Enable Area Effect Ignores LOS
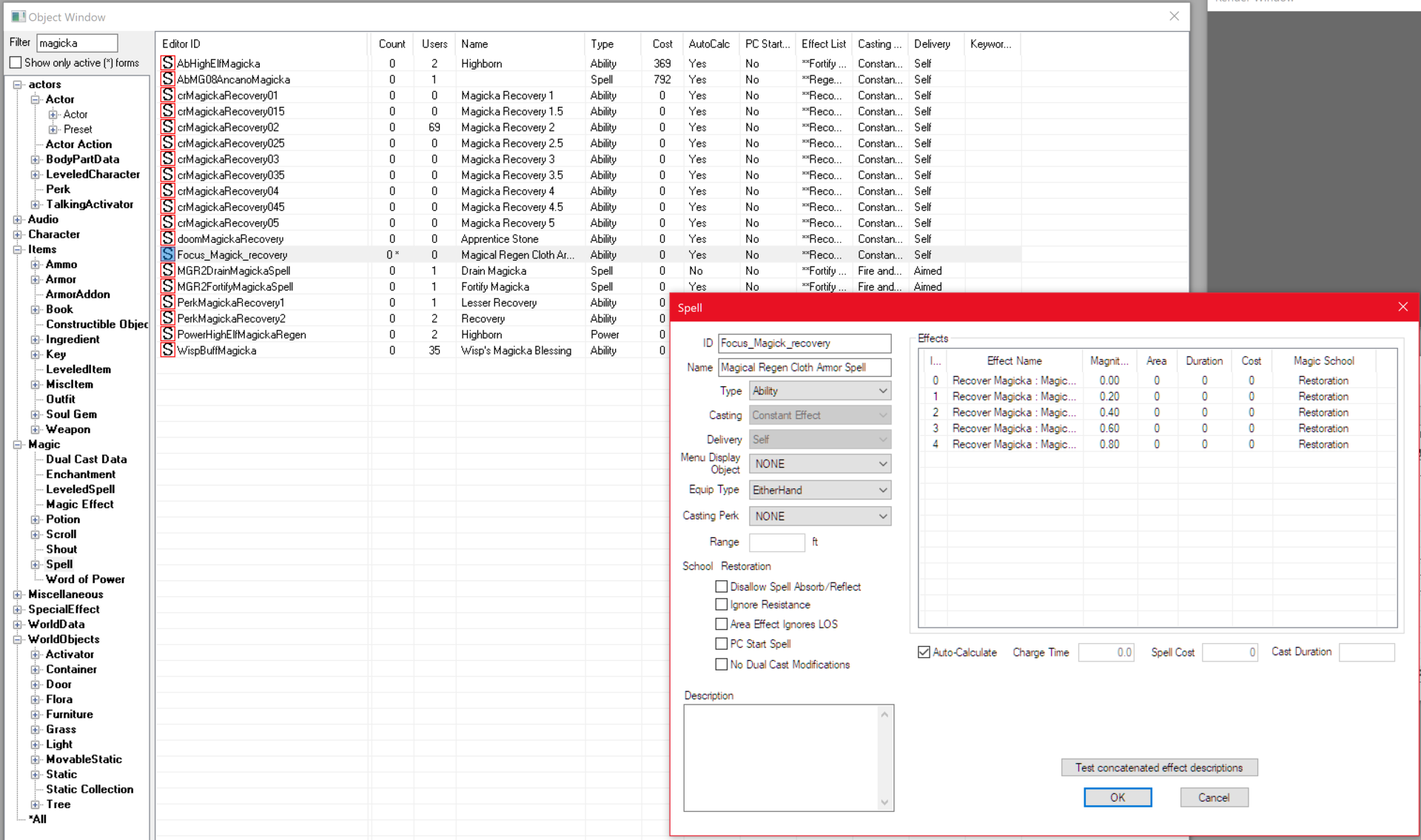 click(722, 624)
